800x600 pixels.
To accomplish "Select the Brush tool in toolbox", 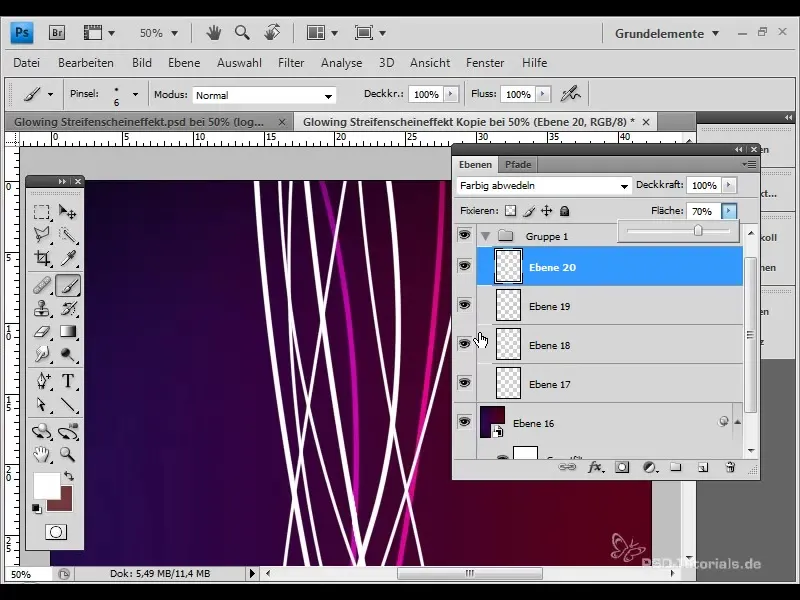I will [x=67, y=285].
